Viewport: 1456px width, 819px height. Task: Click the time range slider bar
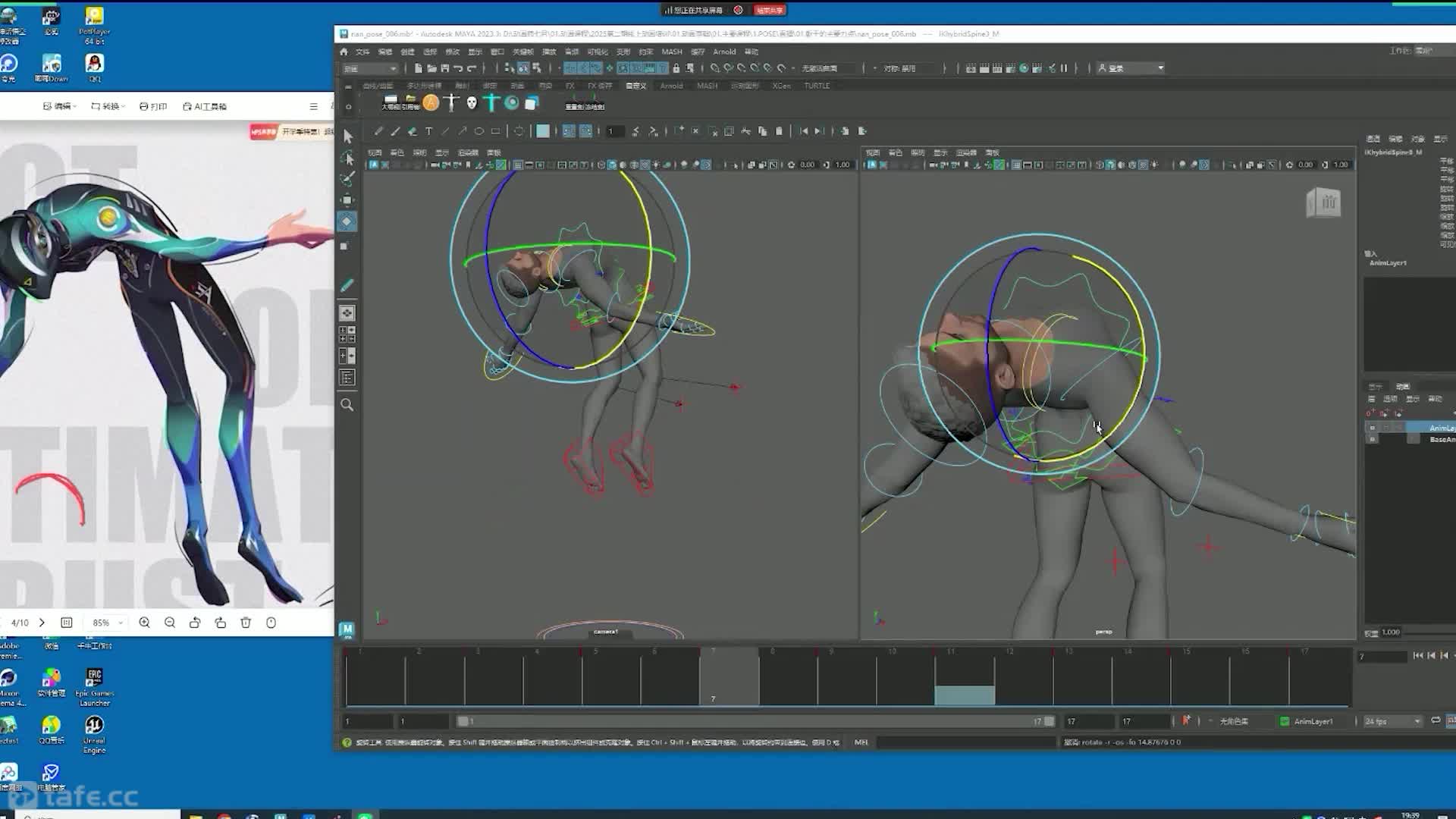755,721
